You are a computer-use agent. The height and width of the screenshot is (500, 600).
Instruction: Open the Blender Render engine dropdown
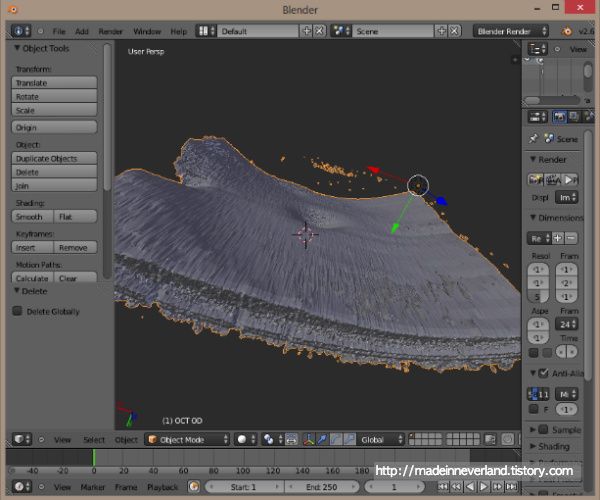coord(510,31)
